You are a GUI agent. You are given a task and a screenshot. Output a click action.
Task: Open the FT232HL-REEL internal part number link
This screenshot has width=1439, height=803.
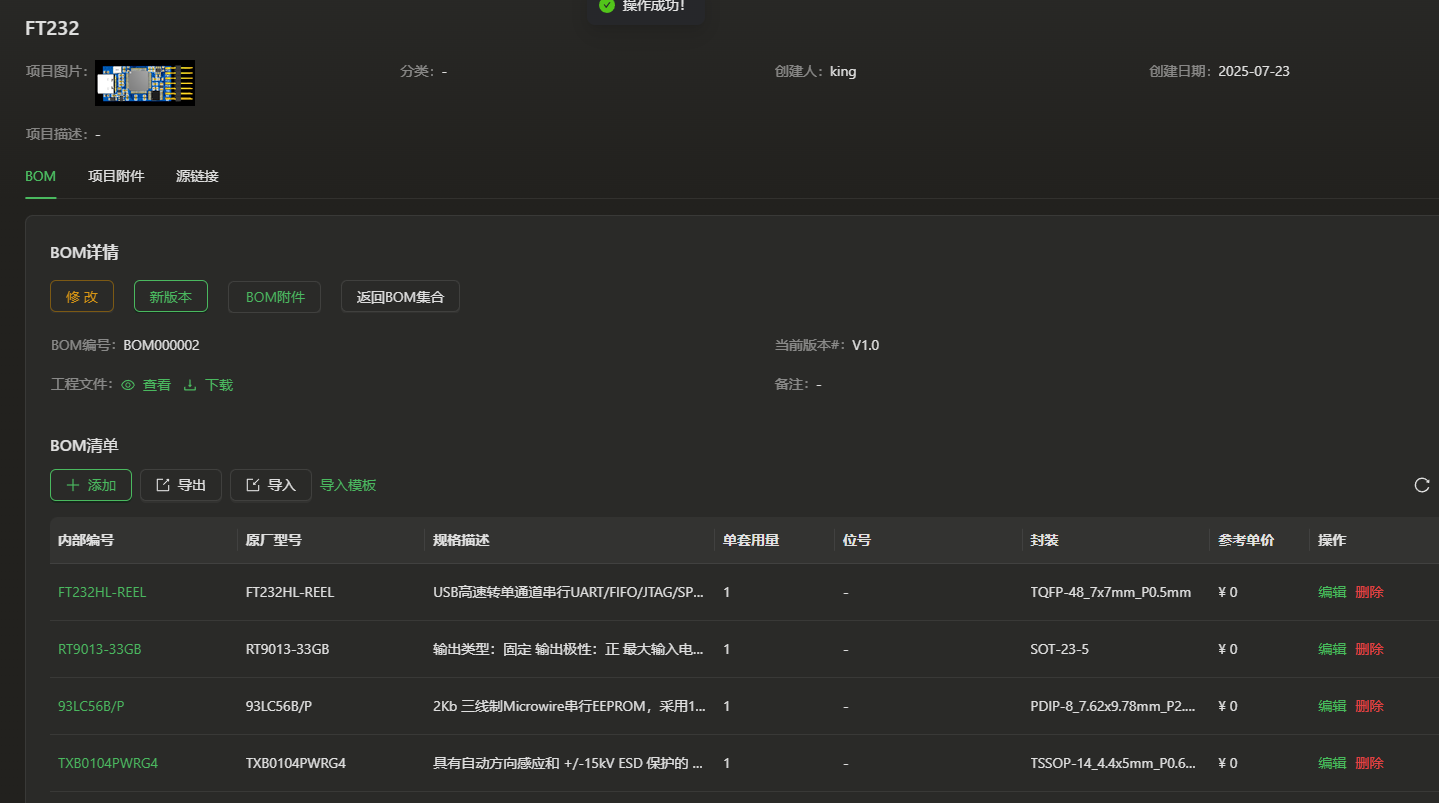click(102, 592)
